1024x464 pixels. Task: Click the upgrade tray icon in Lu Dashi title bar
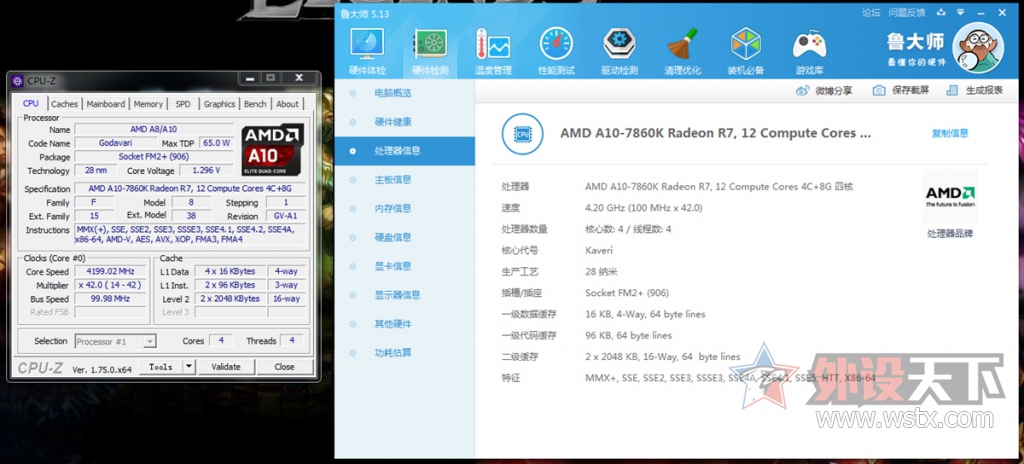coord(941,12)
